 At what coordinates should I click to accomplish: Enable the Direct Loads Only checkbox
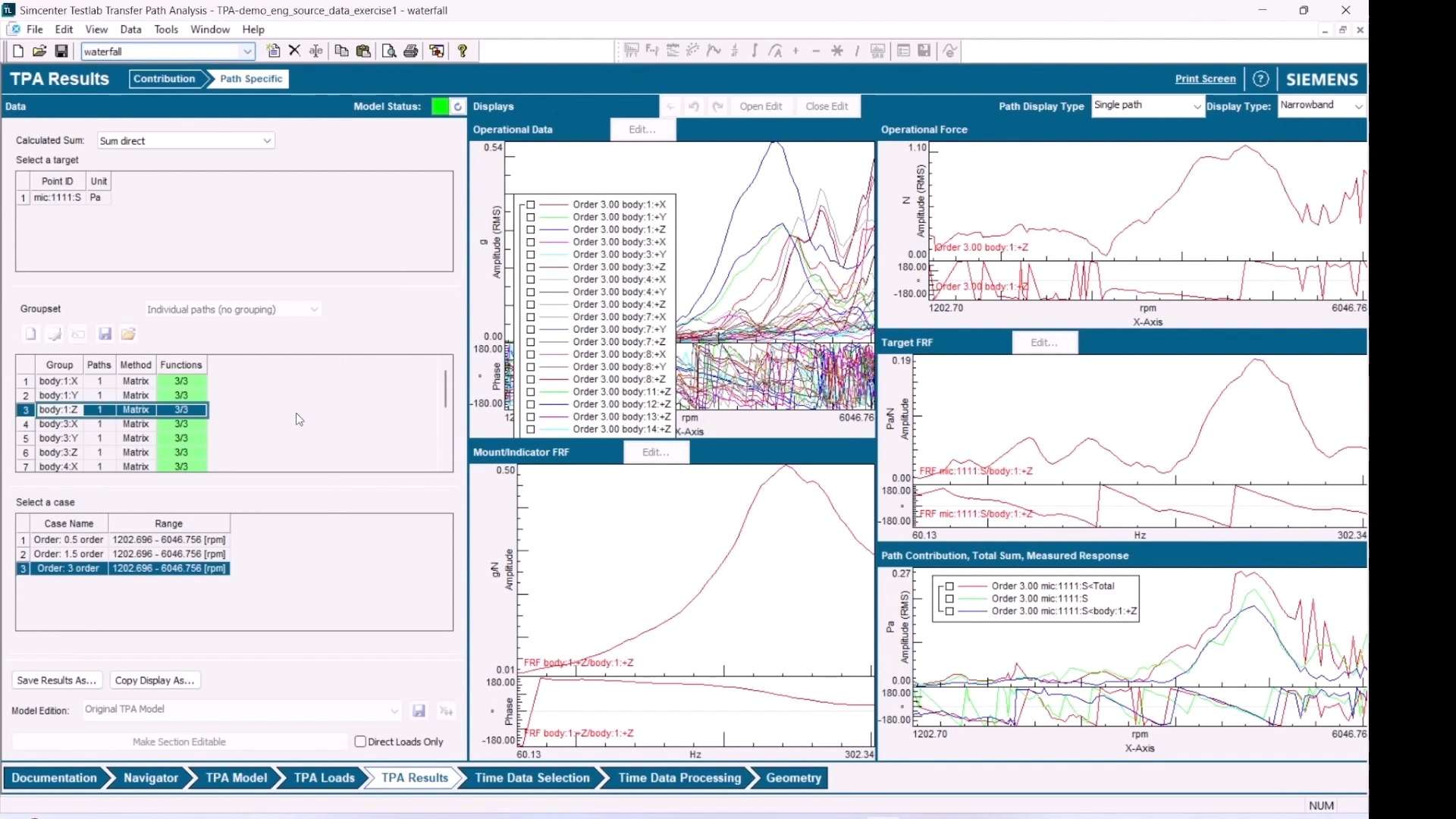point(361,742)
